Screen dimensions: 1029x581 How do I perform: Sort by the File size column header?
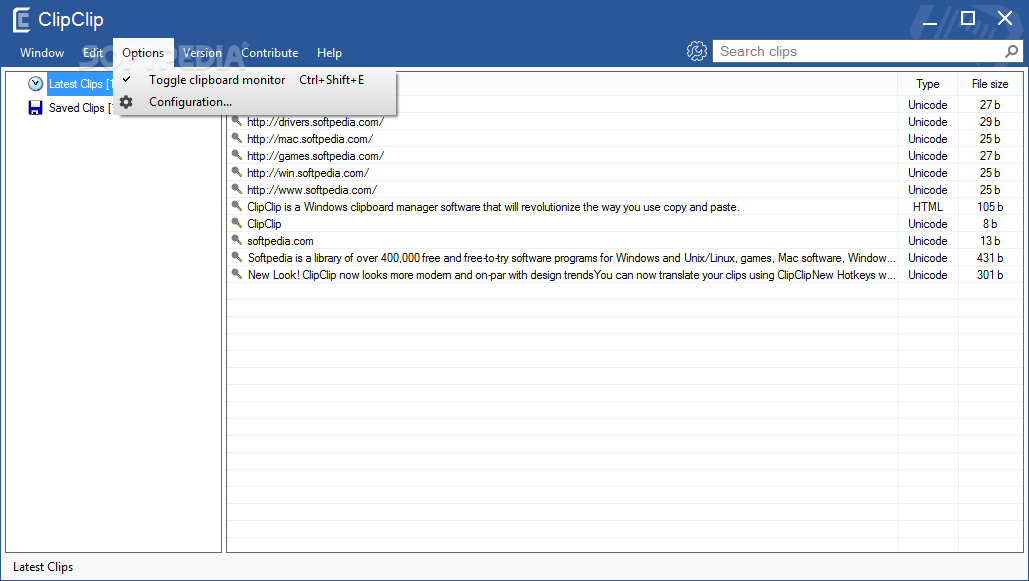point(990,83)
